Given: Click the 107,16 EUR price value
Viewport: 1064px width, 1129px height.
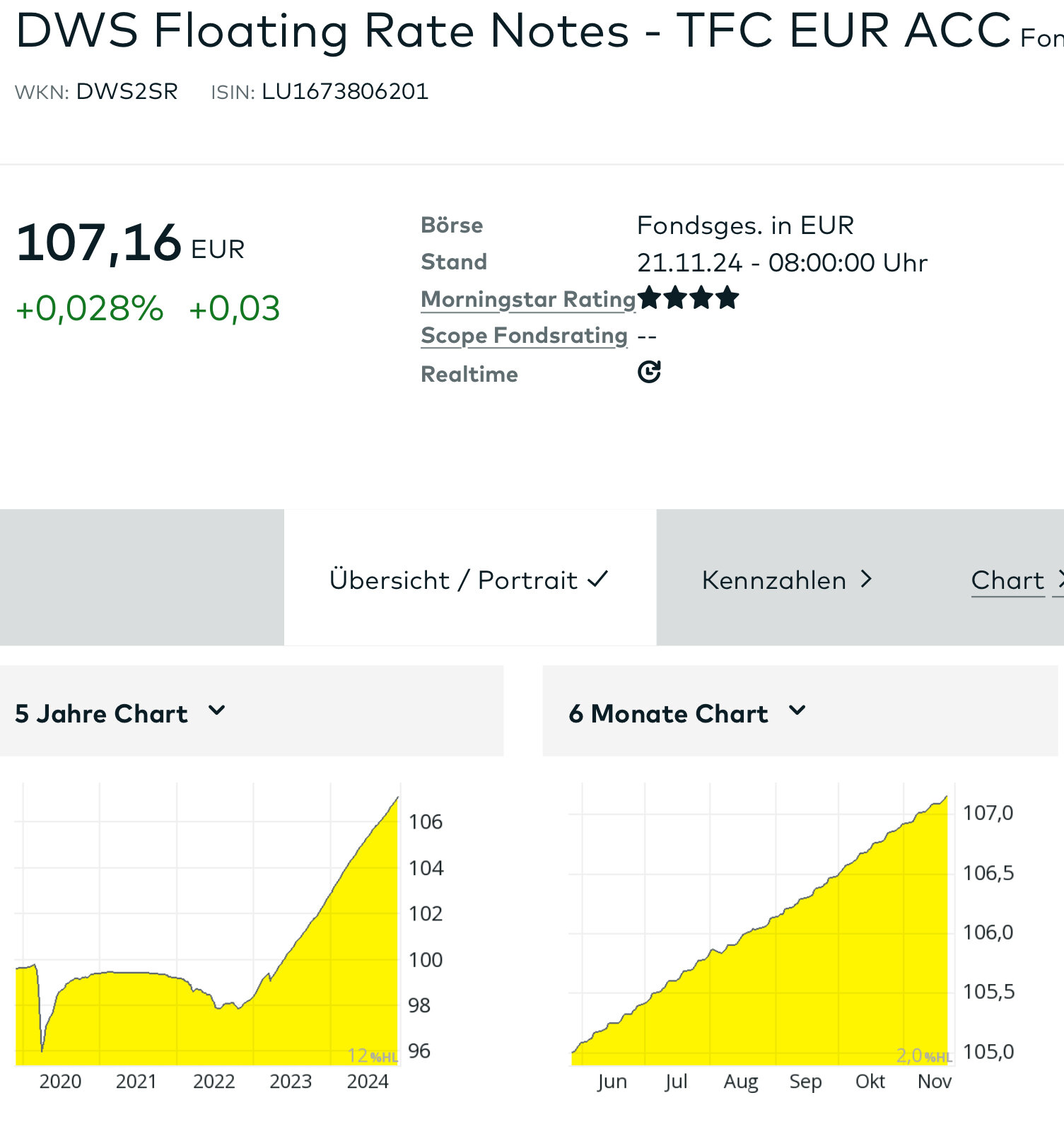Looking at the screenshot, I should (99, 243).
